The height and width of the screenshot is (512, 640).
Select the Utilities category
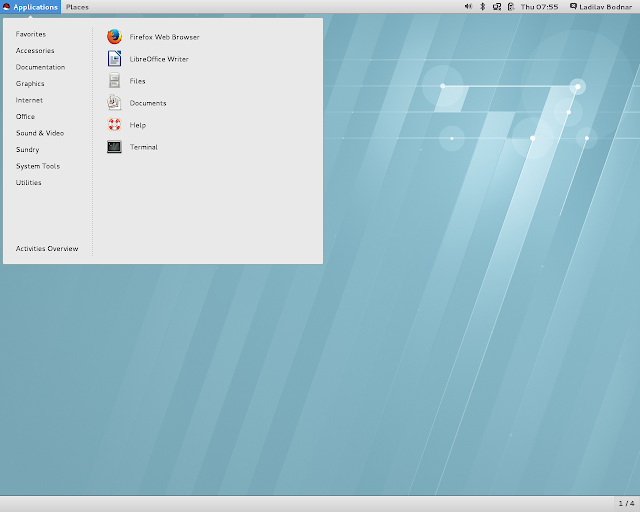point(29,183)
